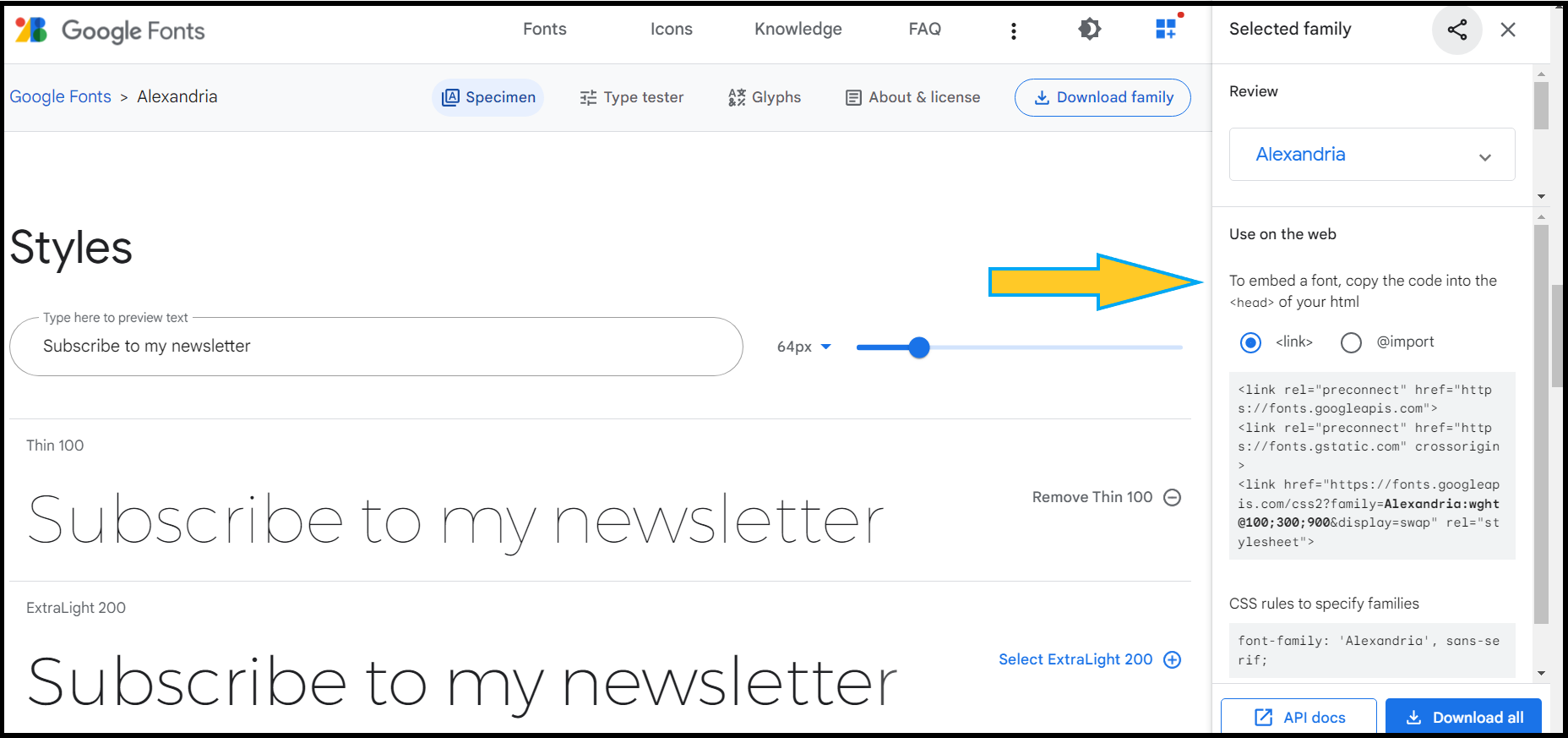The image size is (1568, 738).
Task: Click the minus icon beside Remove Thin 100
Action: pyautogui.click(x=1172, y=497)
